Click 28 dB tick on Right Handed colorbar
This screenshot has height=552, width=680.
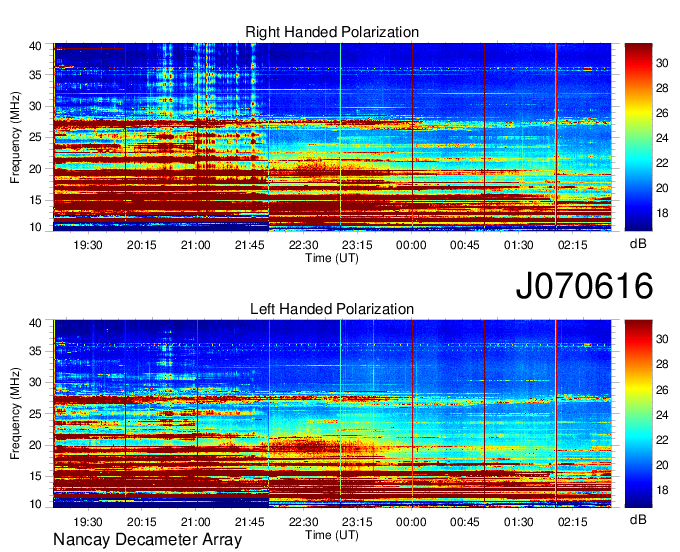[662, 88]
